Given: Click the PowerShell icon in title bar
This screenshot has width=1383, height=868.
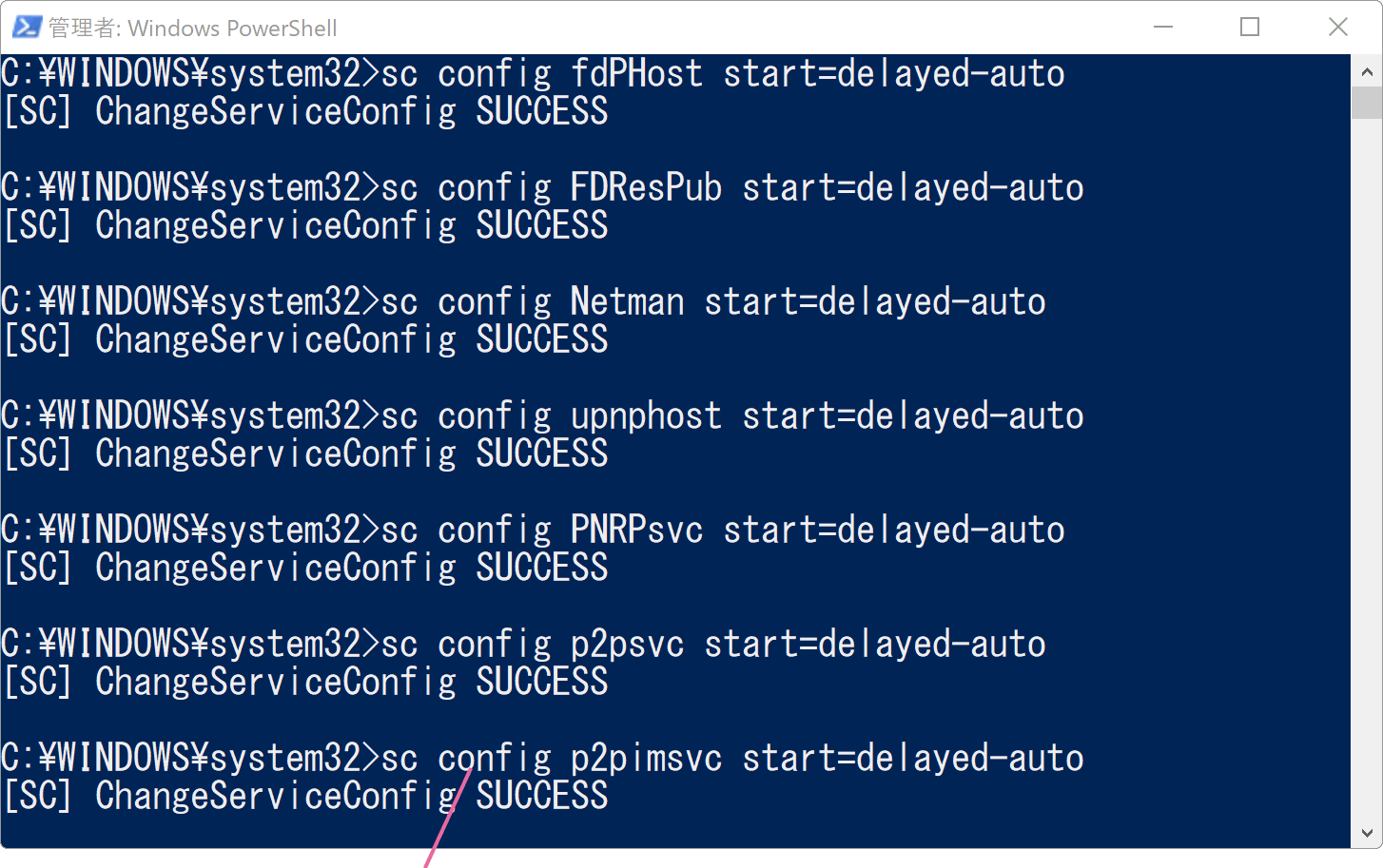Looking at the screenshot, I should 27,28.
